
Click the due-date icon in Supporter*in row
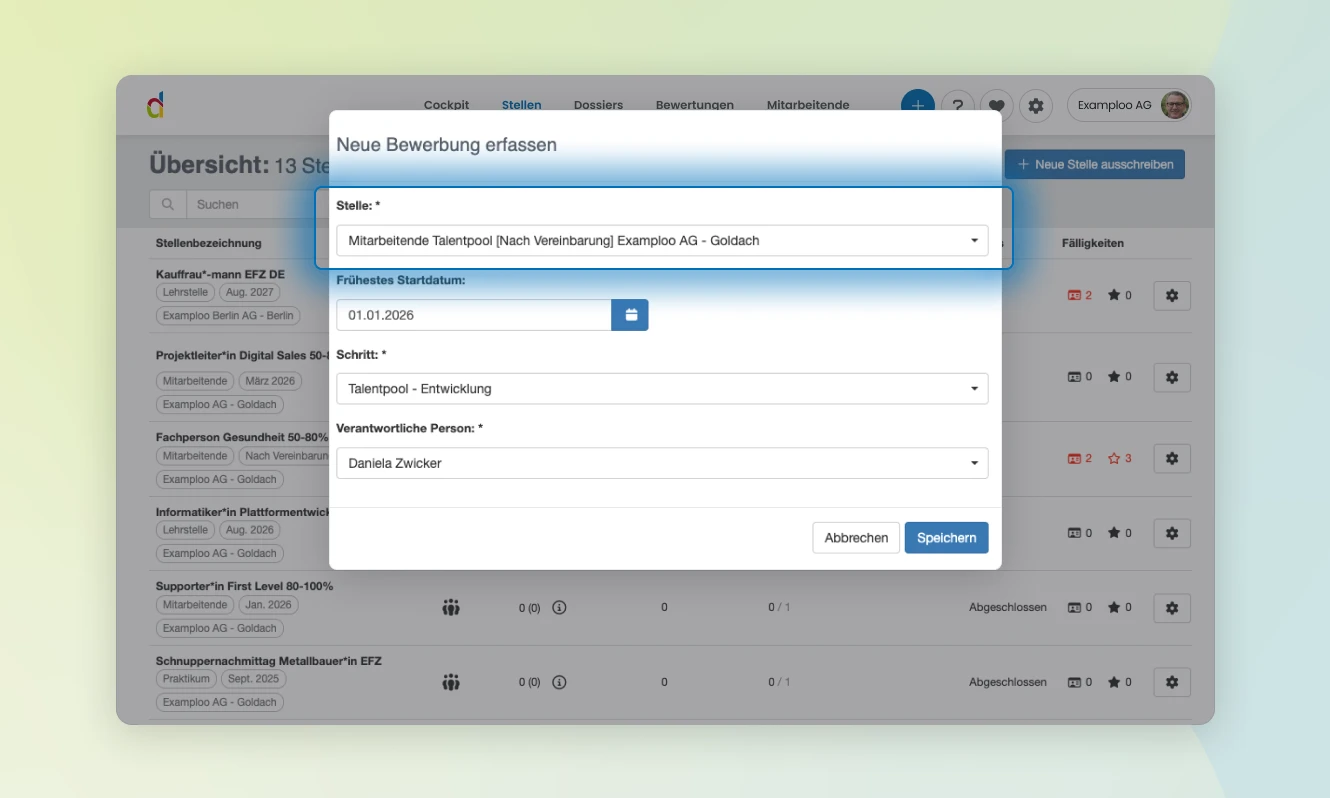click(x=1075, y=607)
